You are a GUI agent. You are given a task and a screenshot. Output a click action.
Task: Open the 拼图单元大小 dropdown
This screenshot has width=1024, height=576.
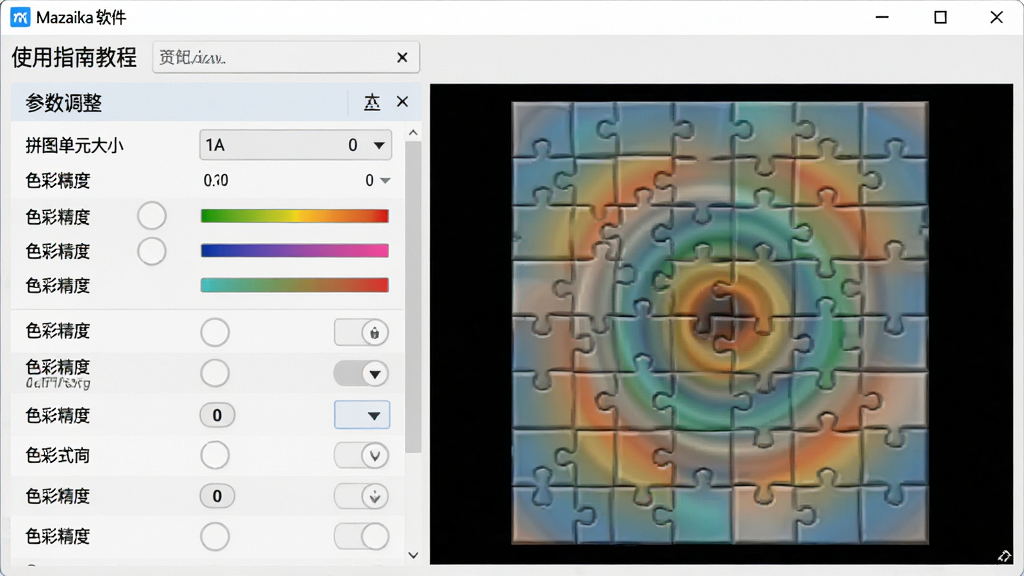tap(295, 145)
